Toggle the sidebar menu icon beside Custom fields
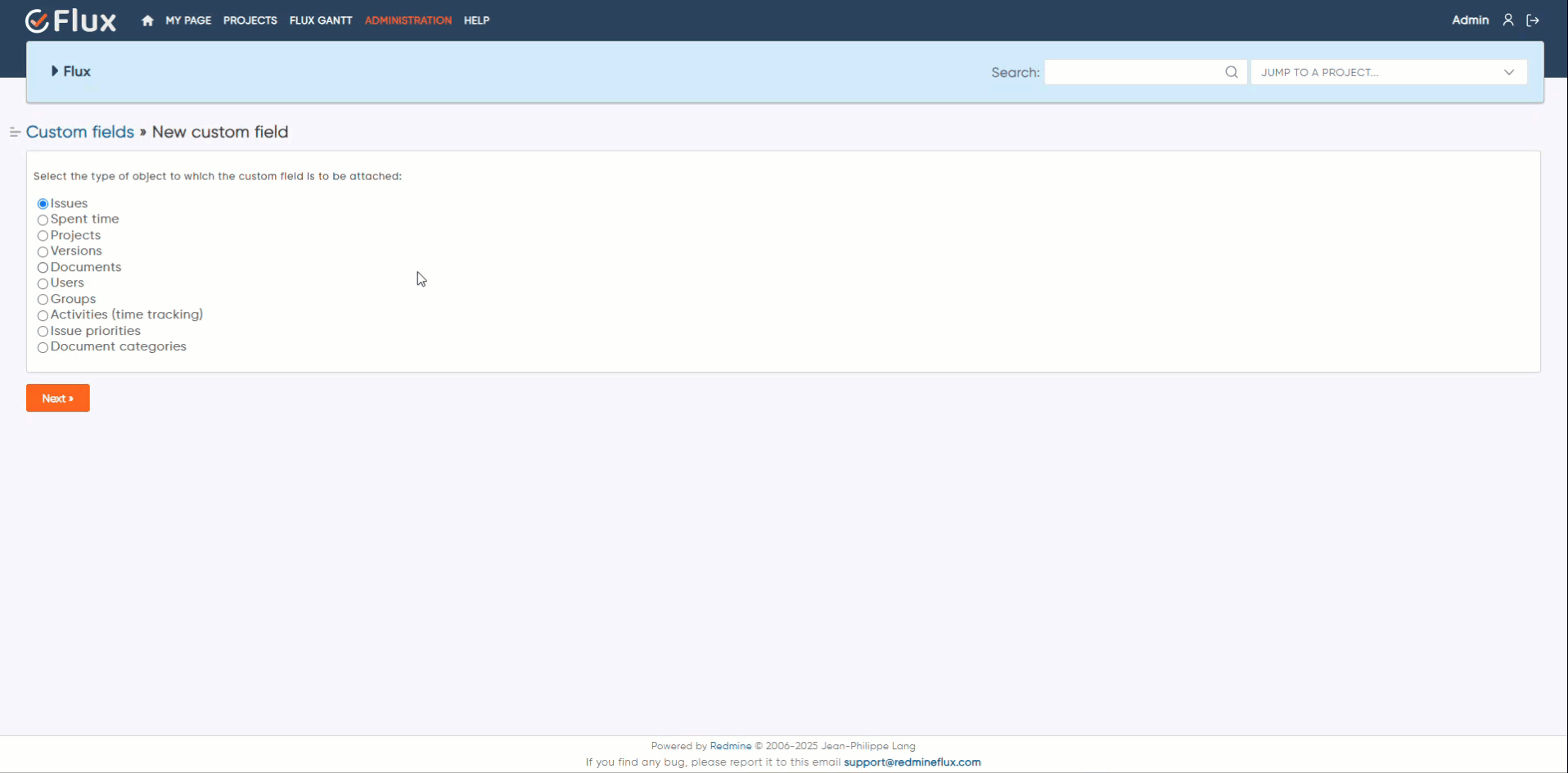Image resolution: width=1568 pixels, height=773 pixels. [15, 132]
